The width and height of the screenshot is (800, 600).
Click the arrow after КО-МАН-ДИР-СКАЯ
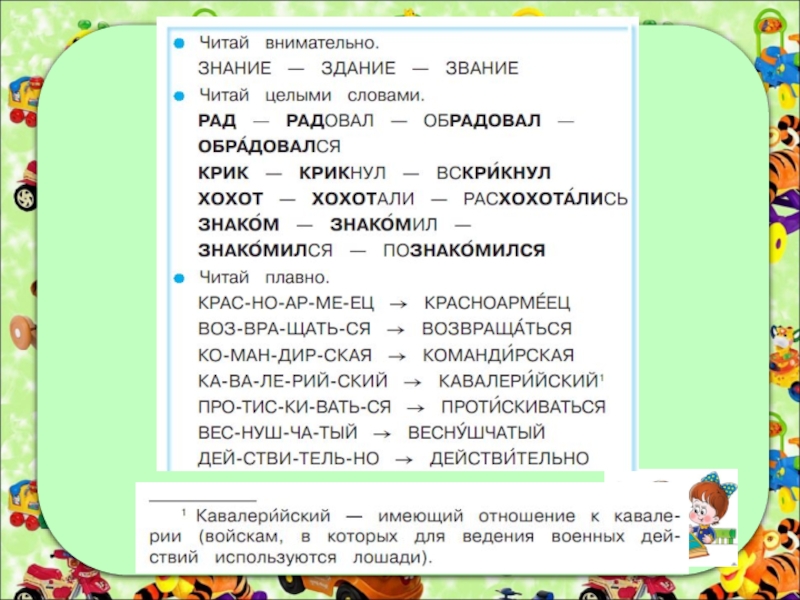pyautogui.click(x=397, y=357)
